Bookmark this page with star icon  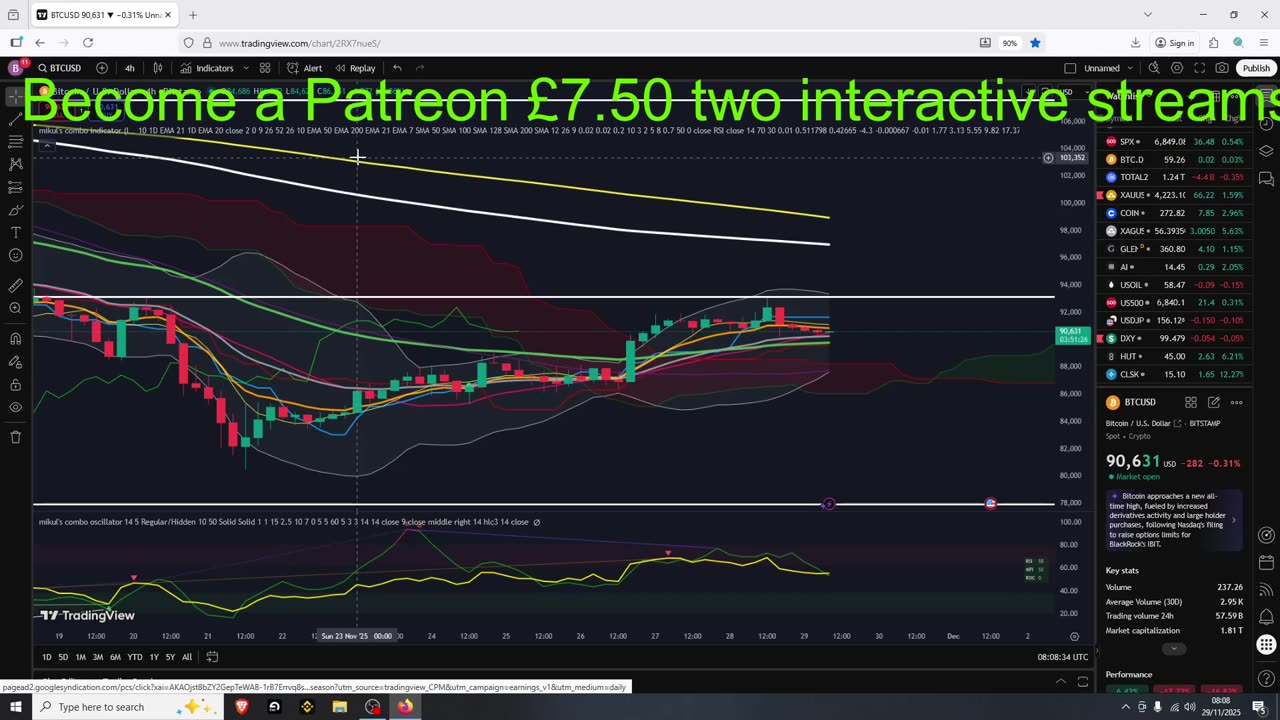1035,43
